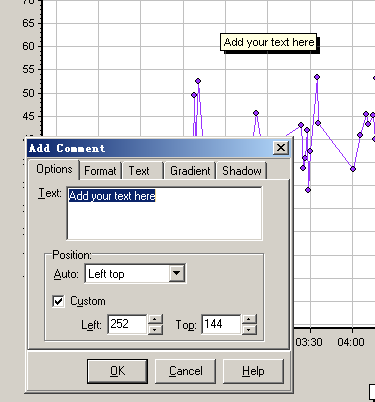Click inside the comment Text box
Screen dimensions: 375x402
[164, 213]
